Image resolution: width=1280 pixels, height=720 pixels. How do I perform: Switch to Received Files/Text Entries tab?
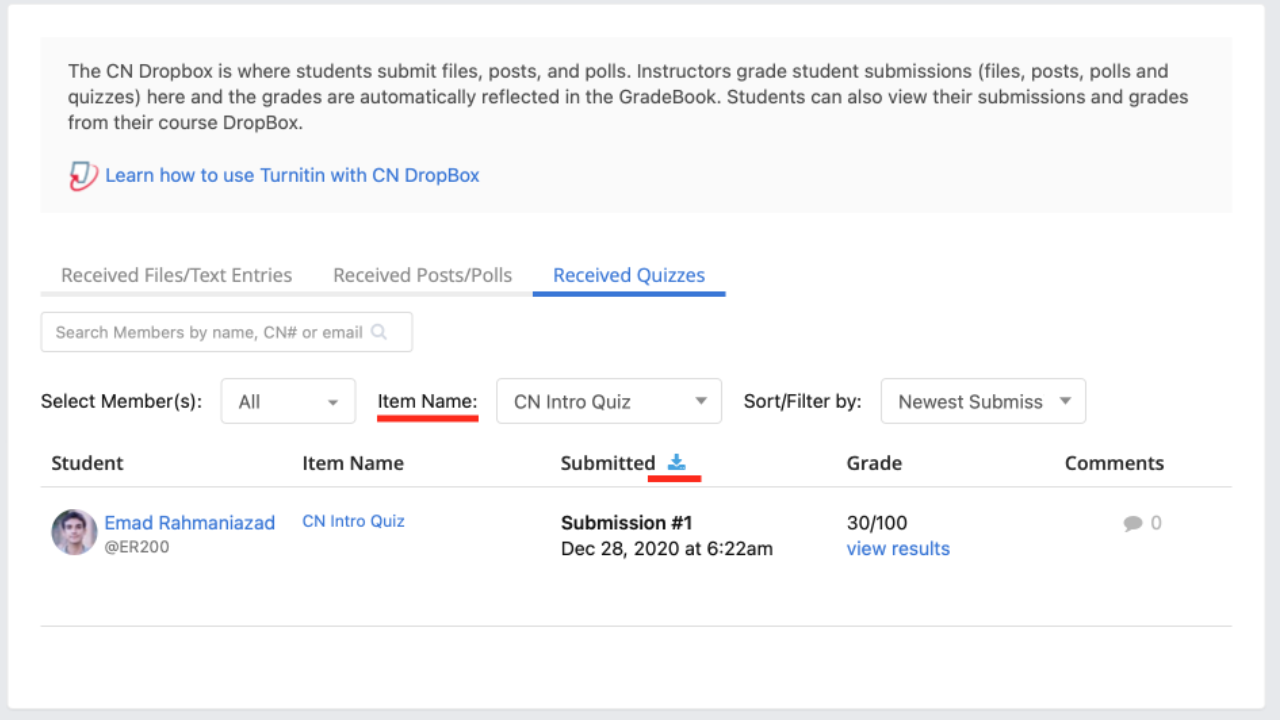176,275
